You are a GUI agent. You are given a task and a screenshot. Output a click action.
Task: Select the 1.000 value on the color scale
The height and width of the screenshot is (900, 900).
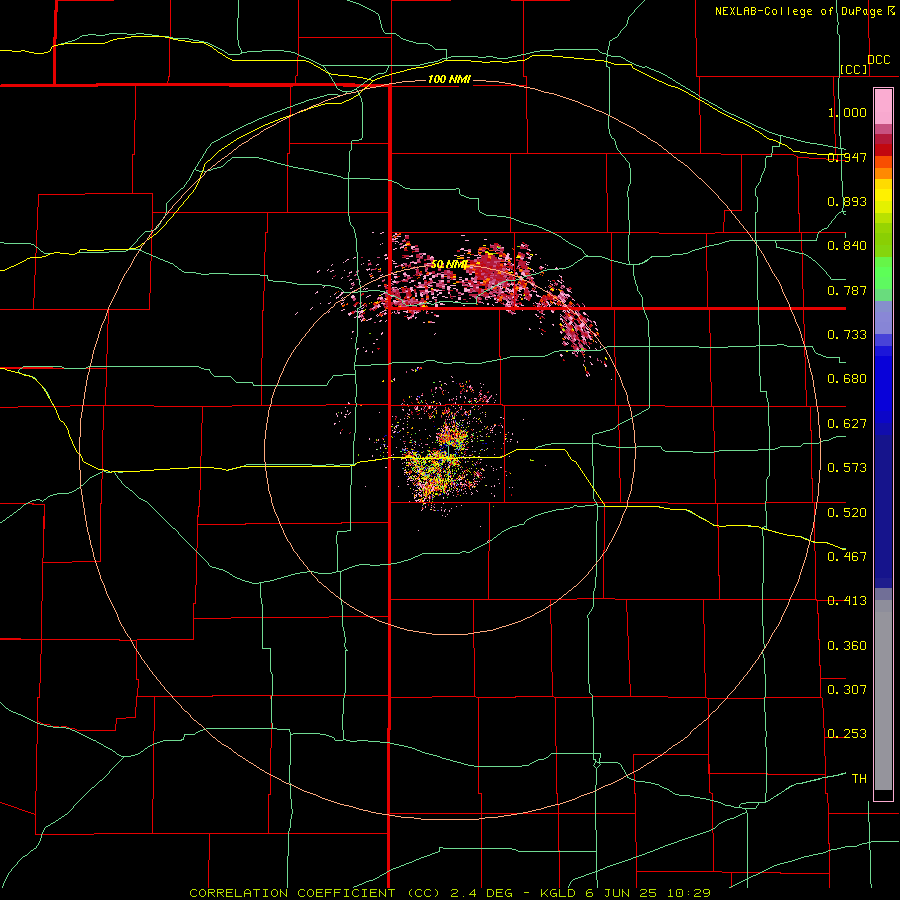pyautogui.click(x=847, y=112)
